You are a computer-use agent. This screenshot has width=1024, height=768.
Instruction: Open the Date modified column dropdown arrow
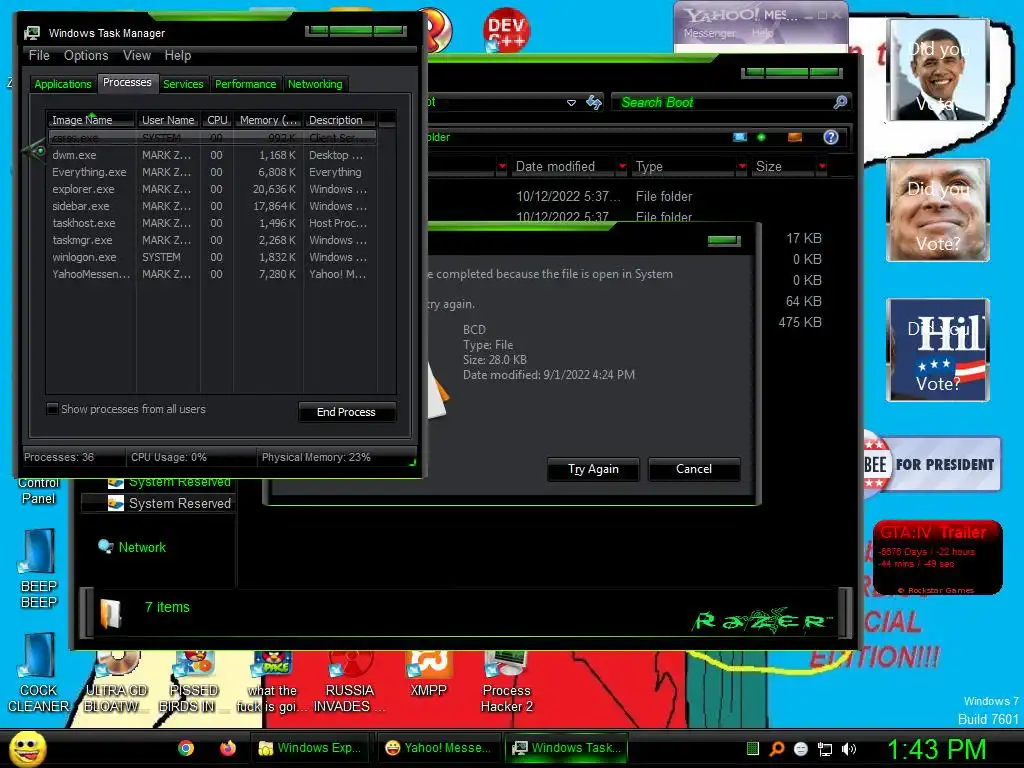pos(622,167)
